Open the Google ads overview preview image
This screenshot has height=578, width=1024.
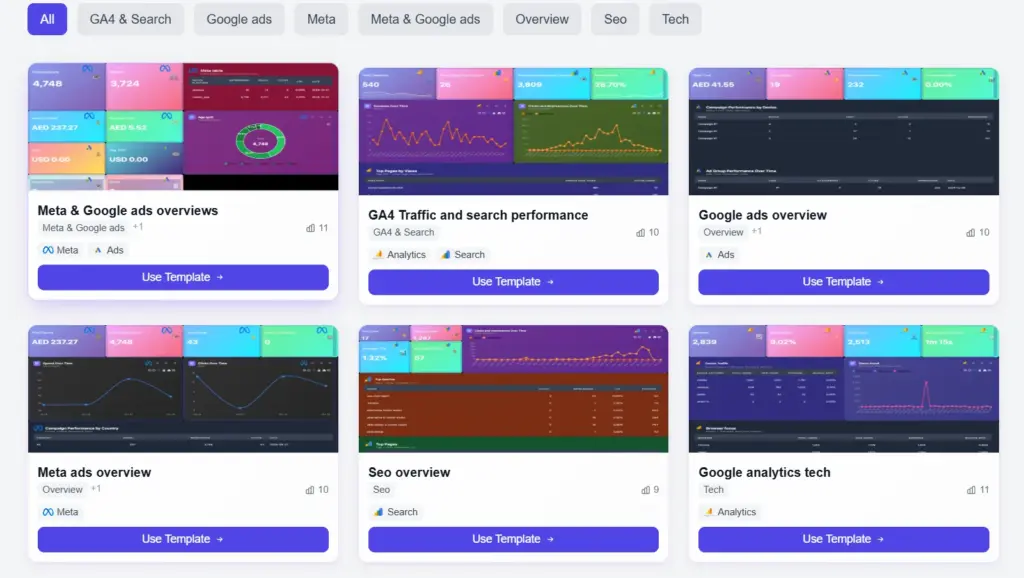point(843,131)
